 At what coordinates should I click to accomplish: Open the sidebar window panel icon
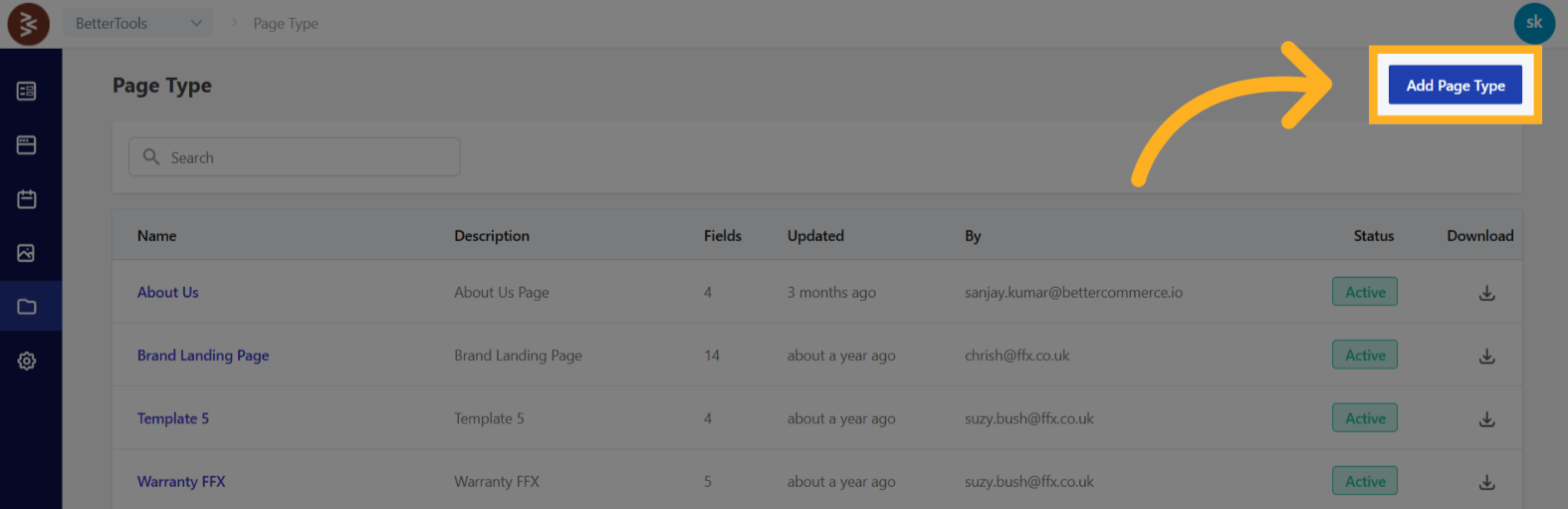click(27, 145)
